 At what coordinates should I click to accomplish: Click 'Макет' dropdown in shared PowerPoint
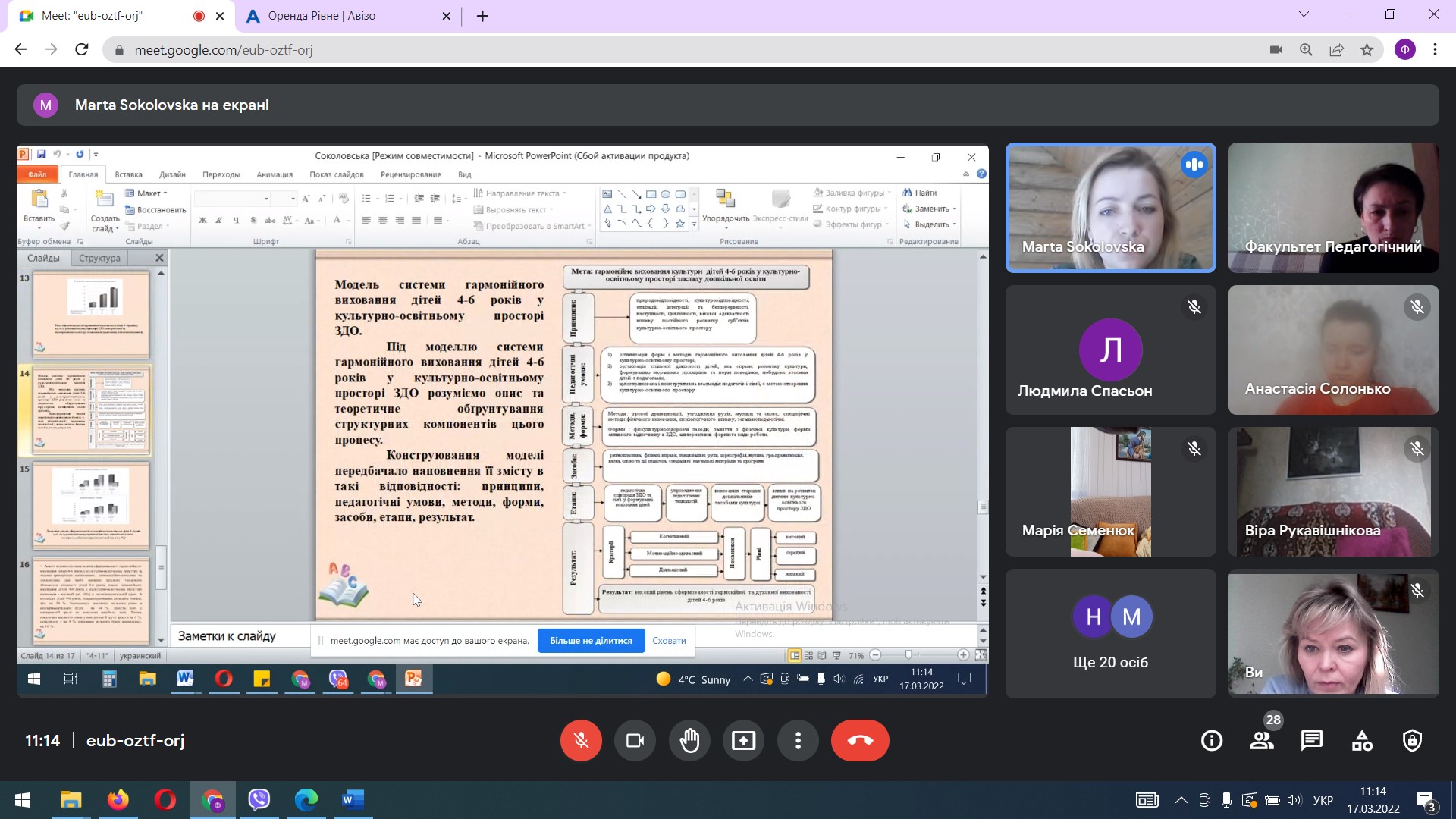pos(147,193)
